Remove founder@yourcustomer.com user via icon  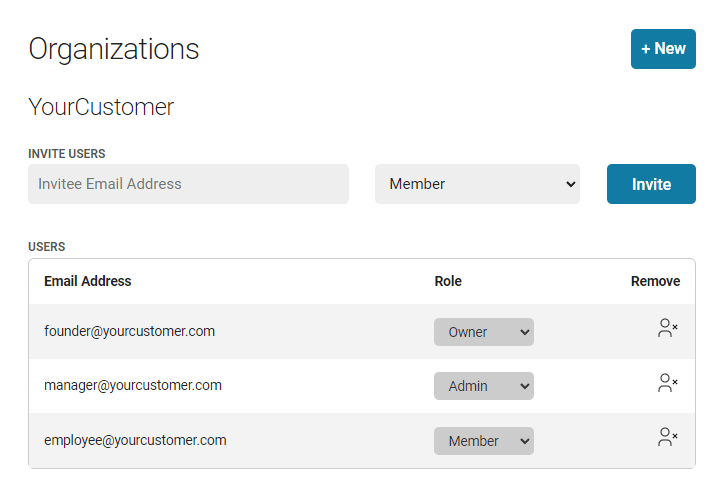[x=667, y=328]
